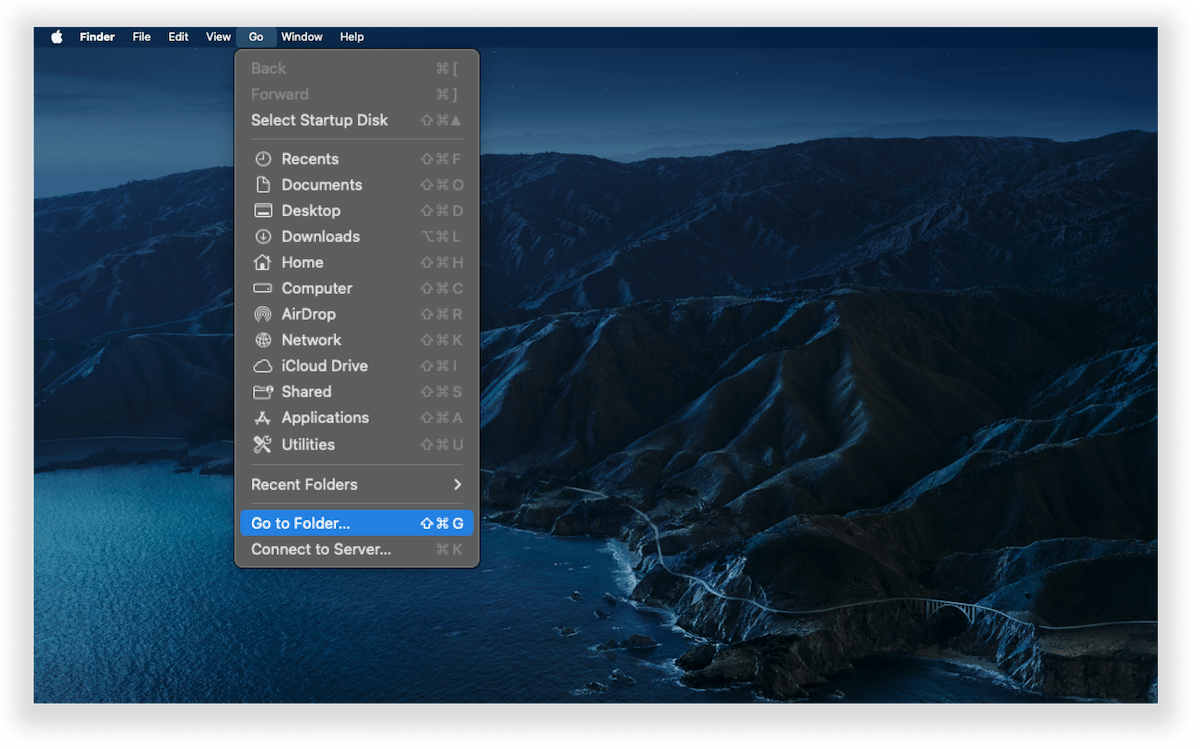The height and width of the screenshot is (749, 1200).
Task: Open the Finder menu
Action: point(97,37)
